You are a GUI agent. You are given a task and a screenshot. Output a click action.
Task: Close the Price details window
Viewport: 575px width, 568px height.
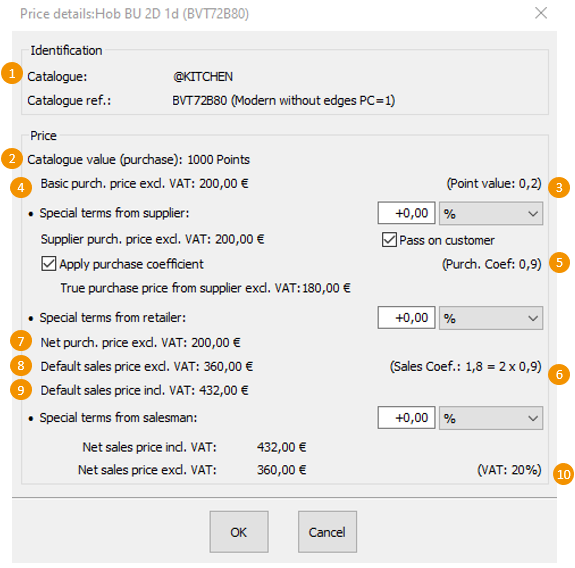coord(541,13)
